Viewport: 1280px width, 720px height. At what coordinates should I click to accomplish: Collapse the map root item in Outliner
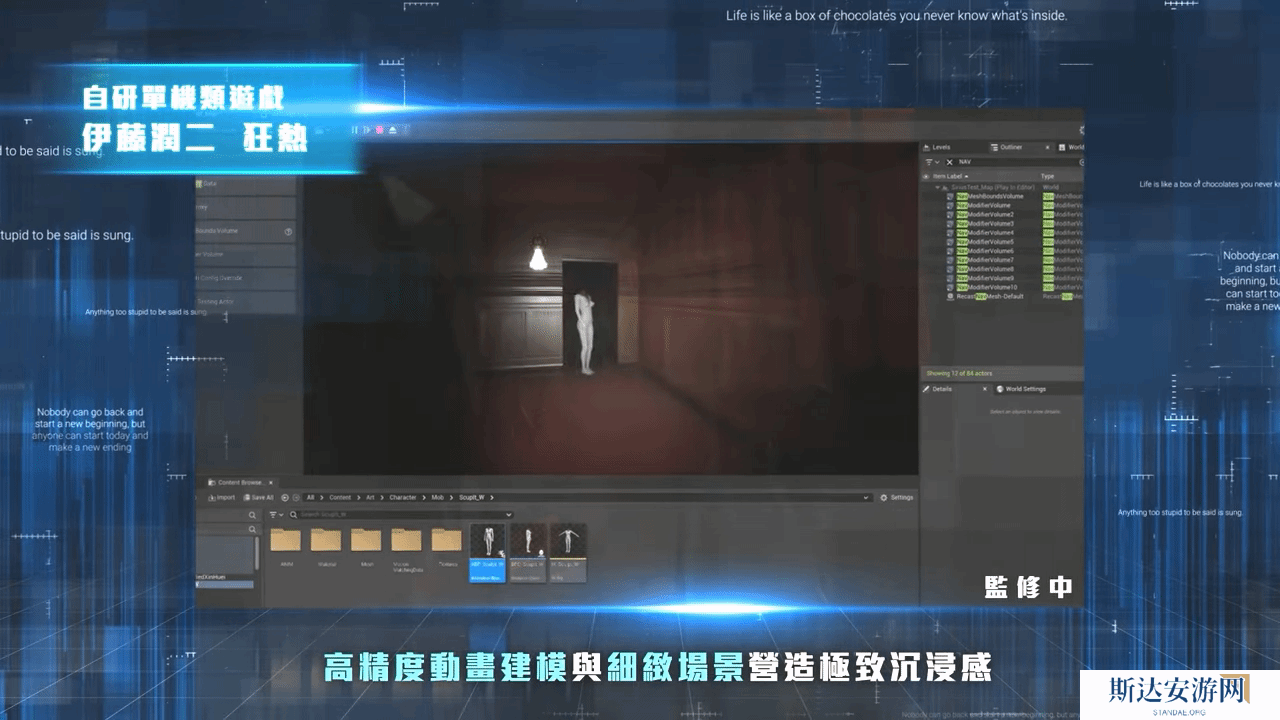938,187
